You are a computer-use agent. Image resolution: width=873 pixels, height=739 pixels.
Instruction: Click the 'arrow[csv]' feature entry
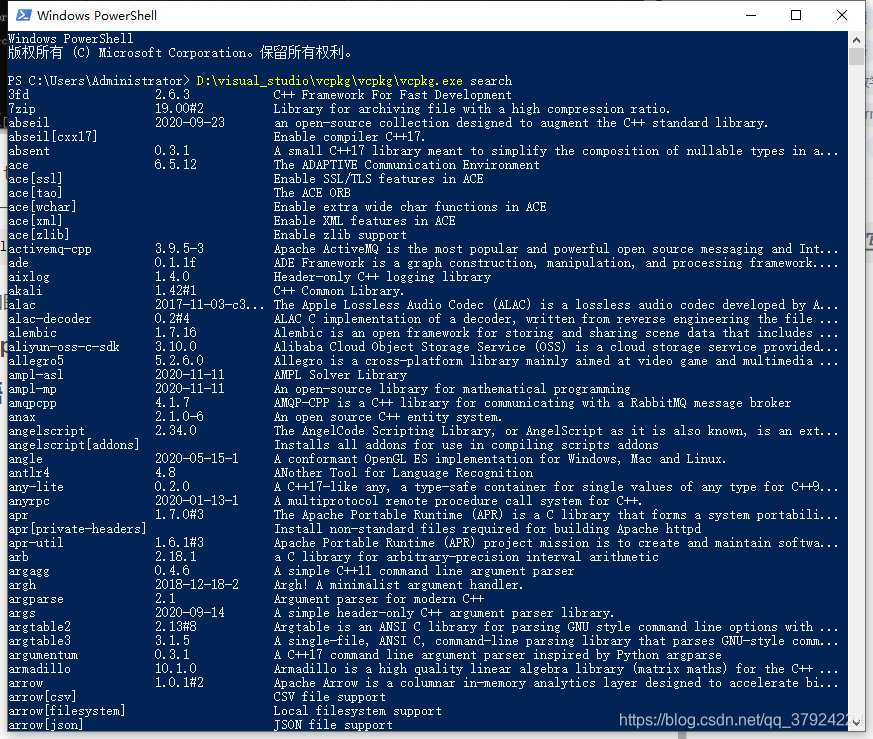point(42,697)
